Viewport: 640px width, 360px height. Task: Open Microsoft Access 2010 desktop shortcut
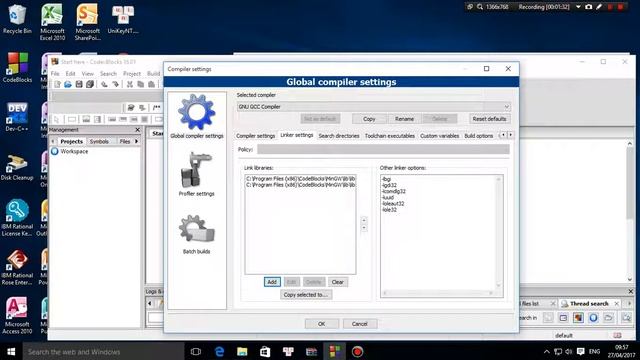(17, 316)
